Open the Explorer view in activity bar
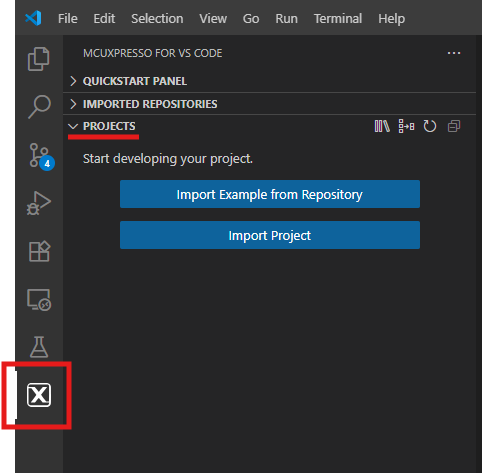The width and height of the screenshot is (482, 473). 39,59
